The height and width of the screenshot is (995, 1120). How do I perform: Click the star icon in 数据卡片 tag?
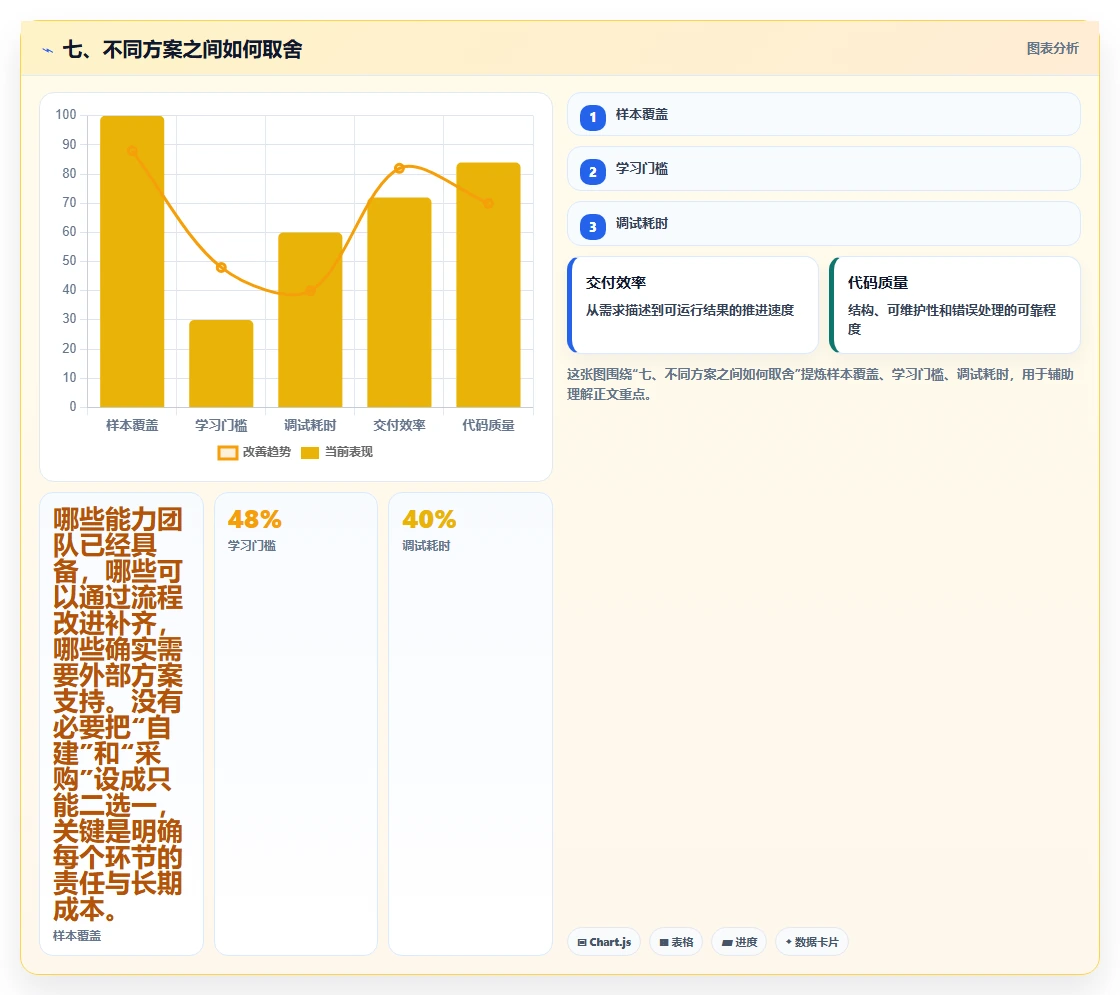pos(789,942)
